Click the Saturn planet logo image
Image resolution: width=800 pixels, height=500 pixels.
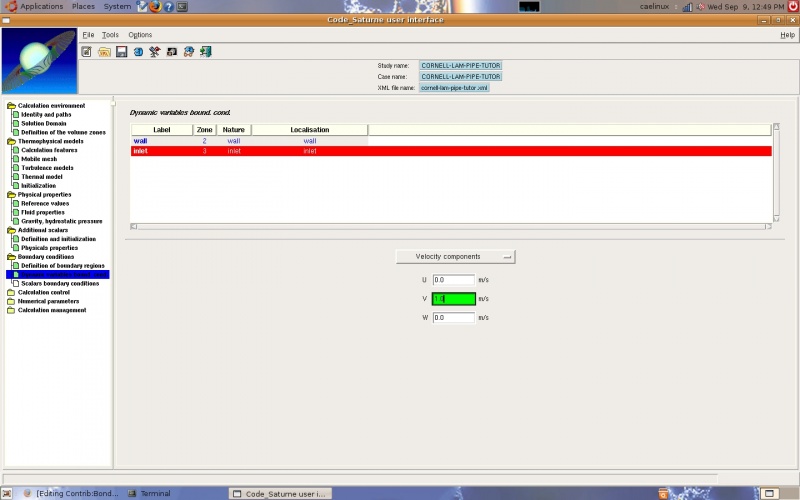click(x=39, y=61)
